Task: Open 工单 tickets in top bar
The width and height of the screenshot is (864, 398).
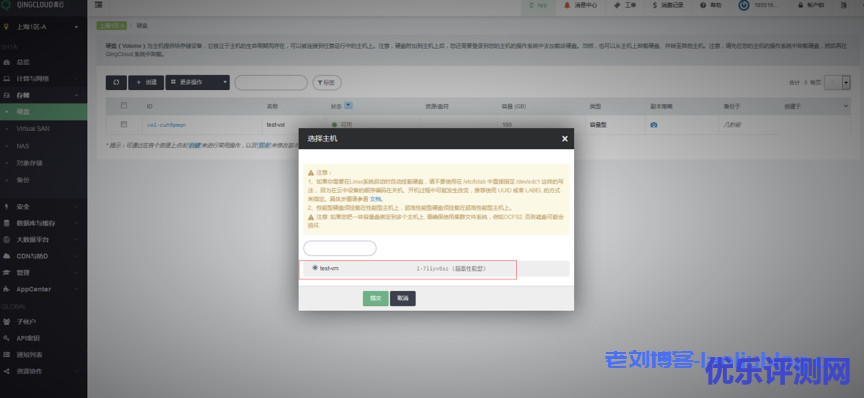Action: [625, 5]
